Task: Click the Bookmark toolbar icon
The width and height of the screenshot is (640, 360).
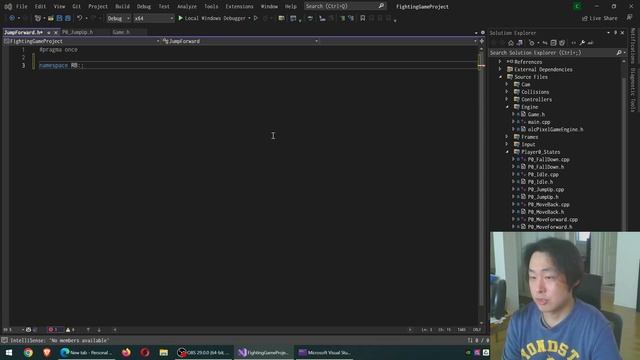Action: (362, 18)
